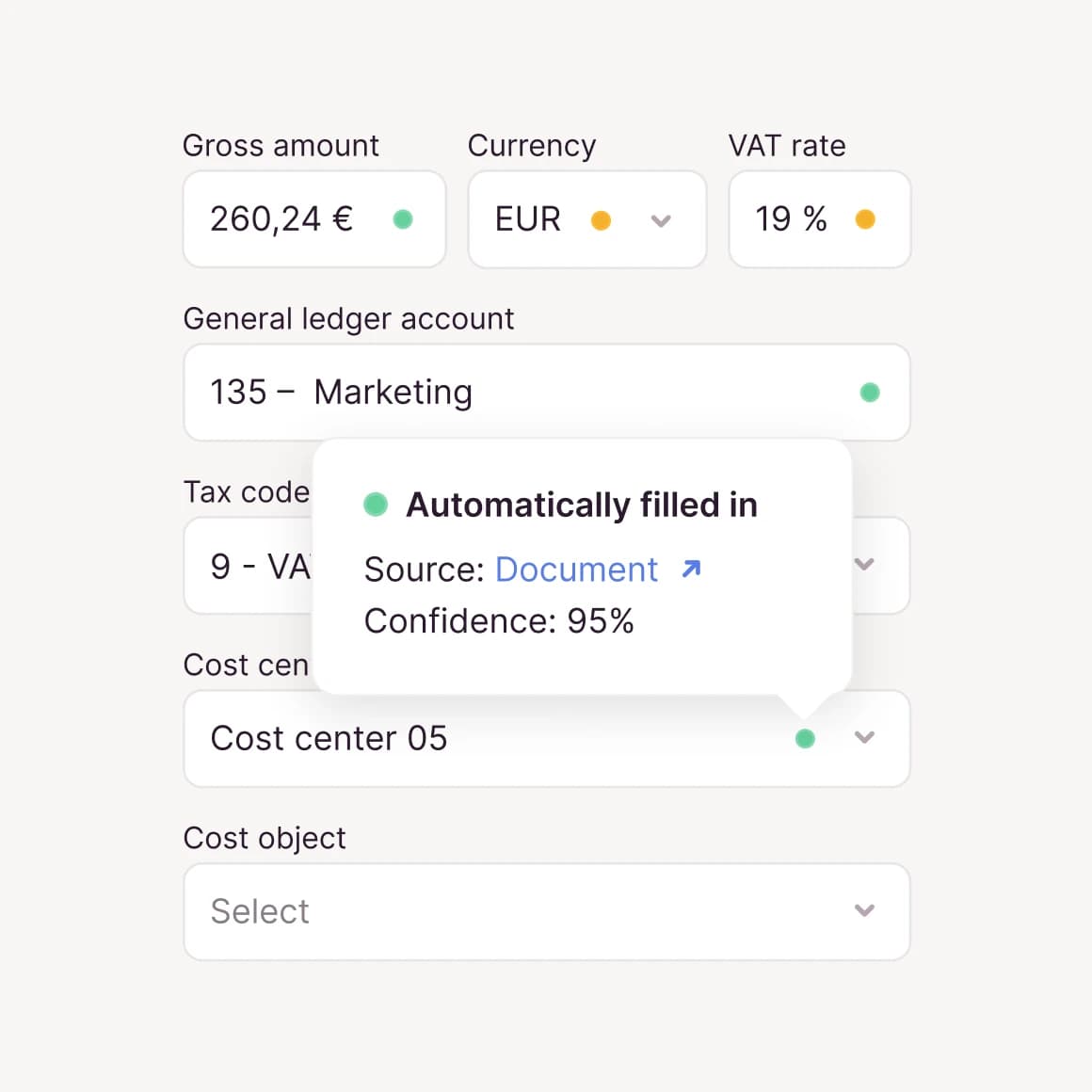
Task: Expand the Currency EUR dropdown
Action: [x=661, y=220]
